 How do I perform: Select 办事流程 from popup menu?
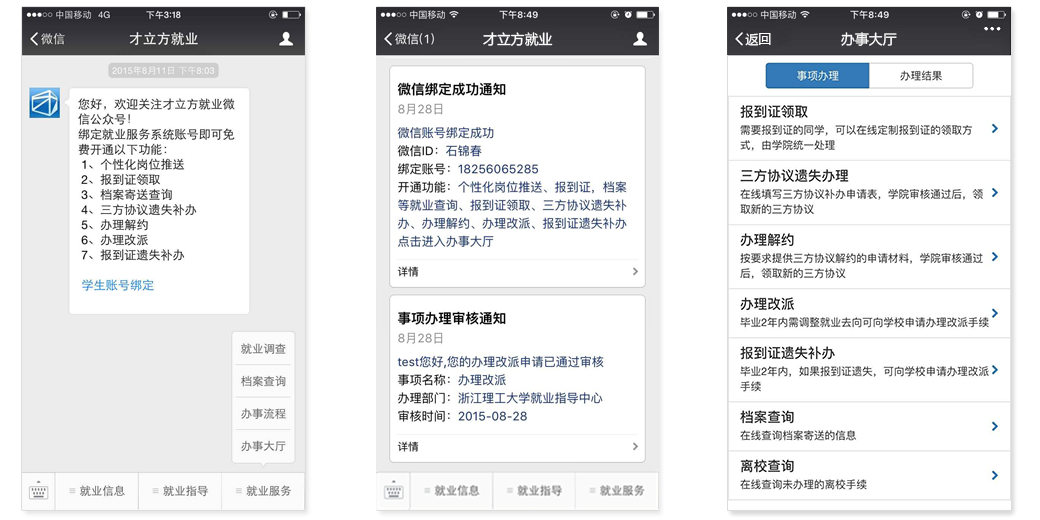(x=263, y=414)
